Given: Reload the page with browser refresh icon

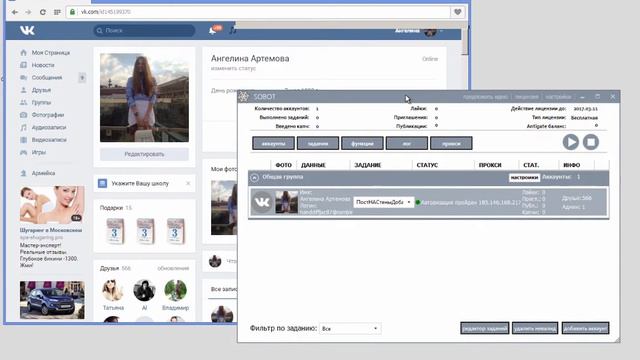Looking at the screenshot, I should pyautogui.click(x=42, y=12).
